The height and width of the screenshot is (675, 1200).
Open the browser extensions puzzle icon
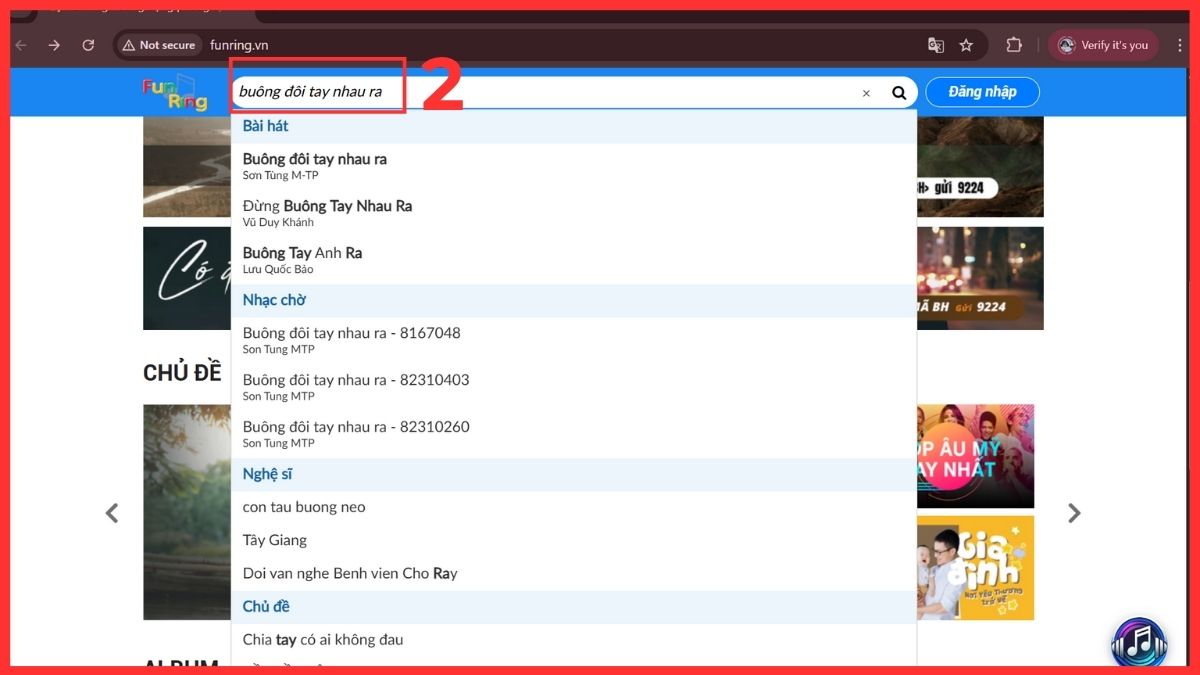pyautogui.click(x=1014, y=45)
